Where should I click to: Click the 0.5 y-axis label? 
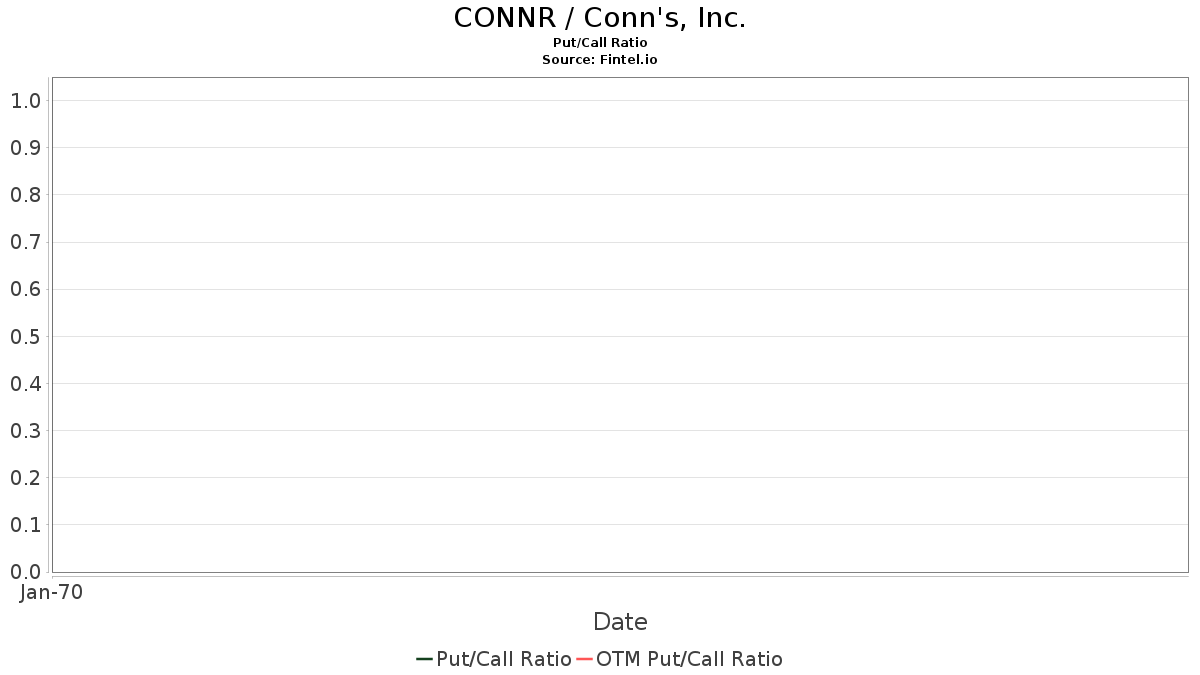[26, 336]
